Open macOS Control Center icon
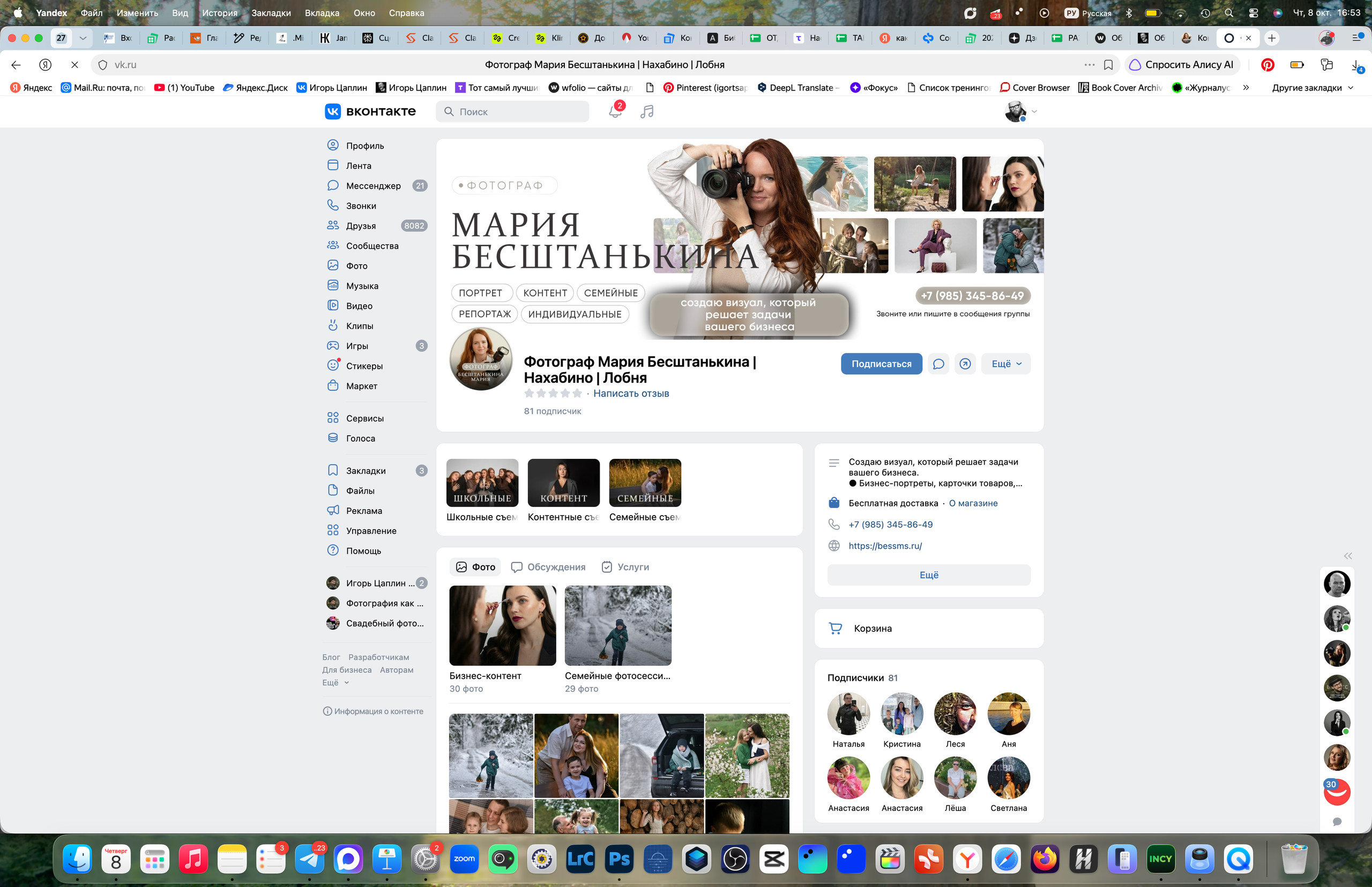This screenshot has width=1372, height=887. (1254, 13)
